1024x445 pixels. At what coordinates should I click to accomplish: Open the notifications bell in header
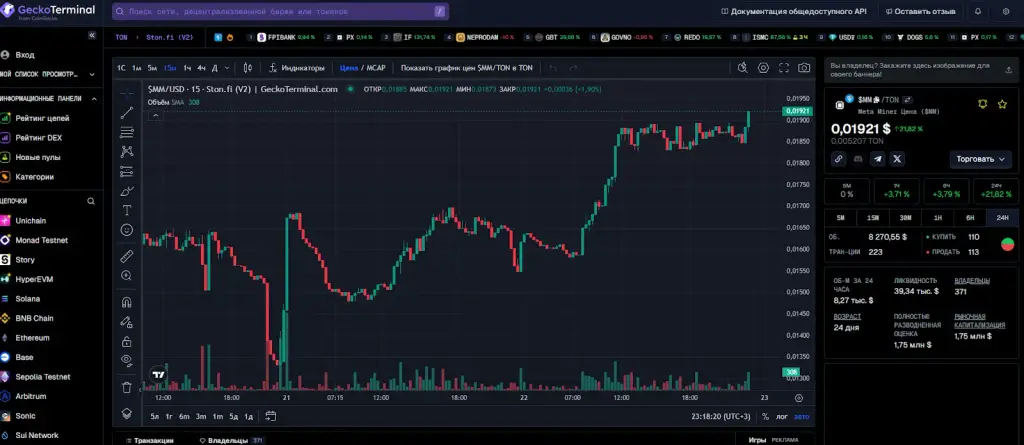click(x=978, y=12)
